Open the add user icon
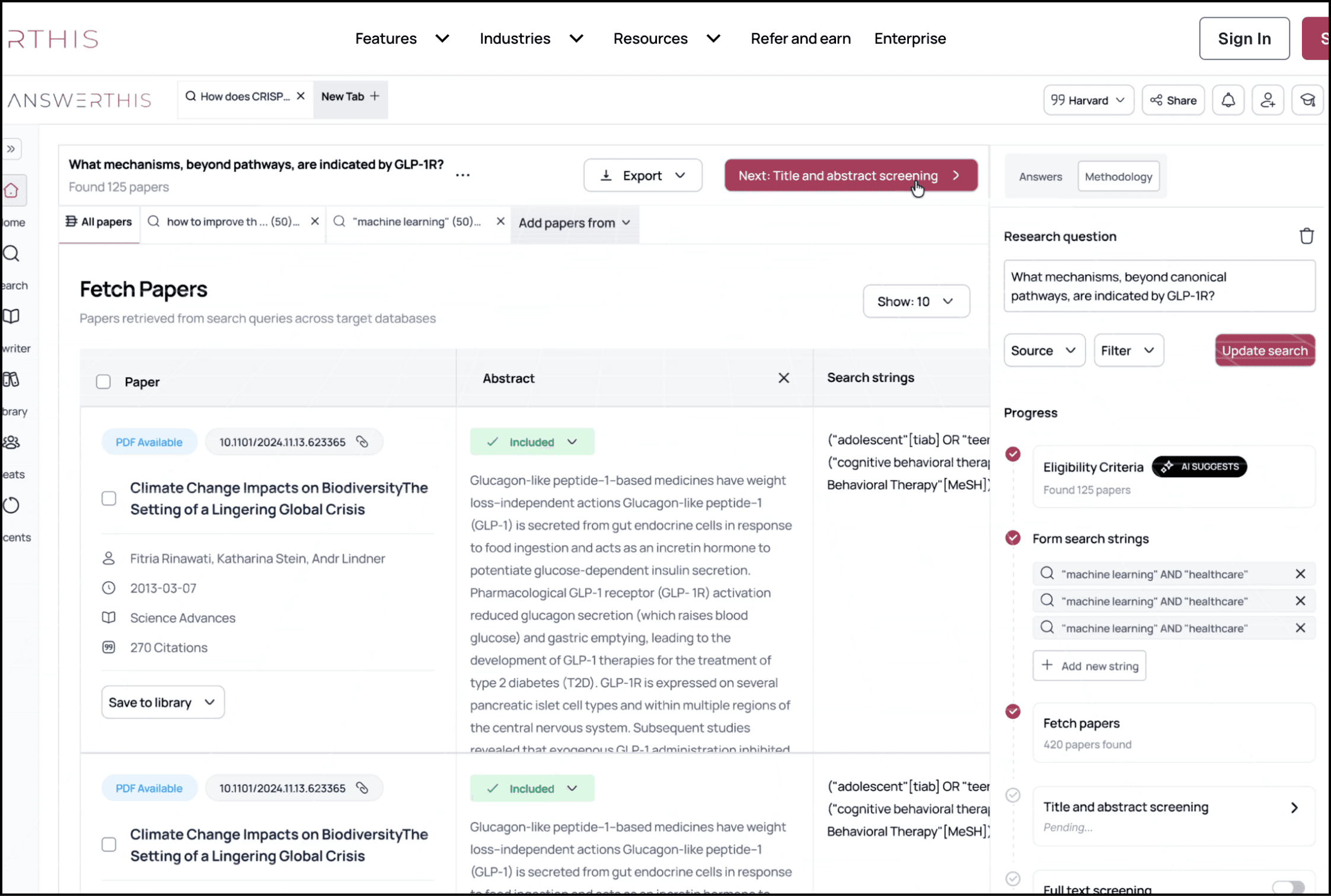Screen dimensions: 1331x896 click(x=1268, y=100)
